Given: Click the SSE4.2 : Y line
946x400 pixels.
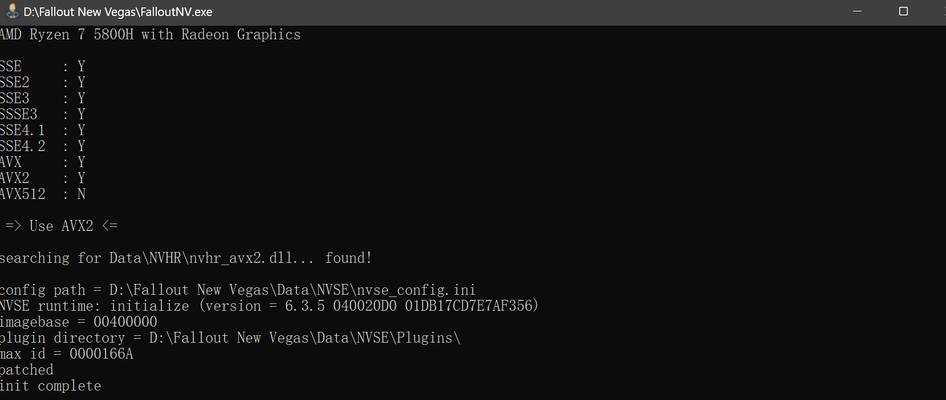Looking at the screenshot, I should 42,147.
